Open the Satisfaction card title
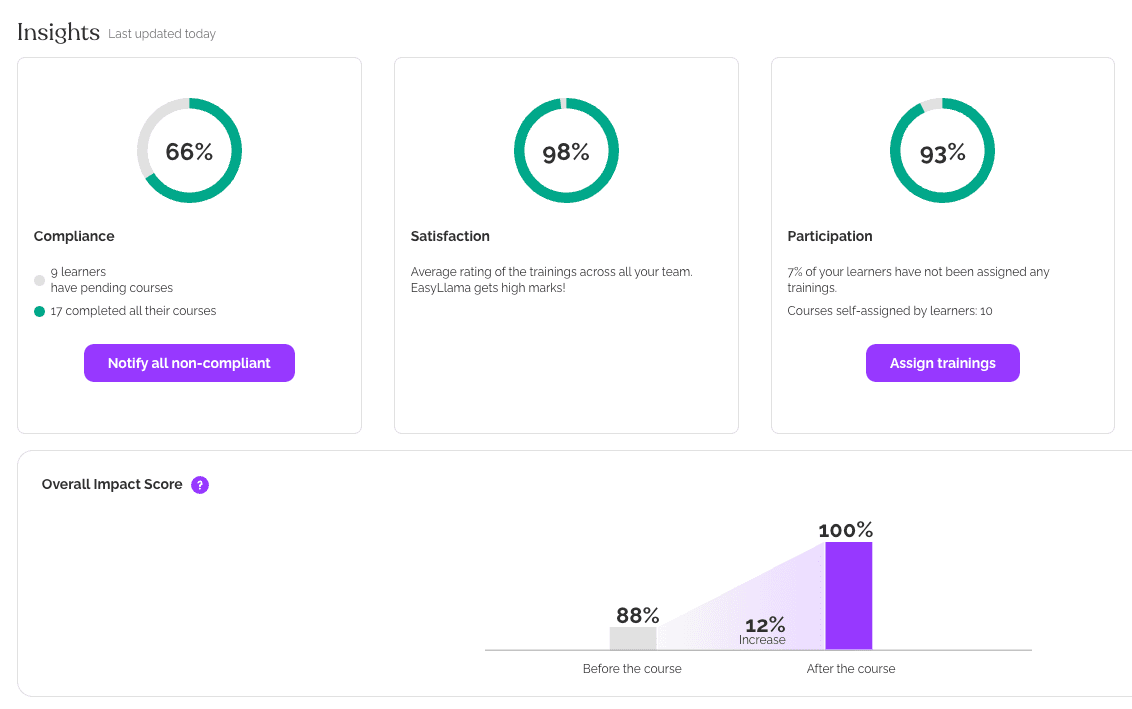1132x709 pixels. tap(450, 236)
